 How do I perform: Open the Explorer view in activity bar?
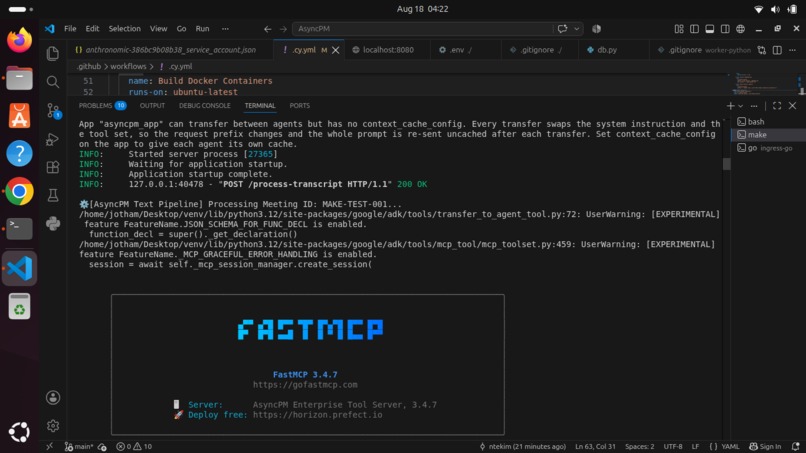(x=52, y=53)
